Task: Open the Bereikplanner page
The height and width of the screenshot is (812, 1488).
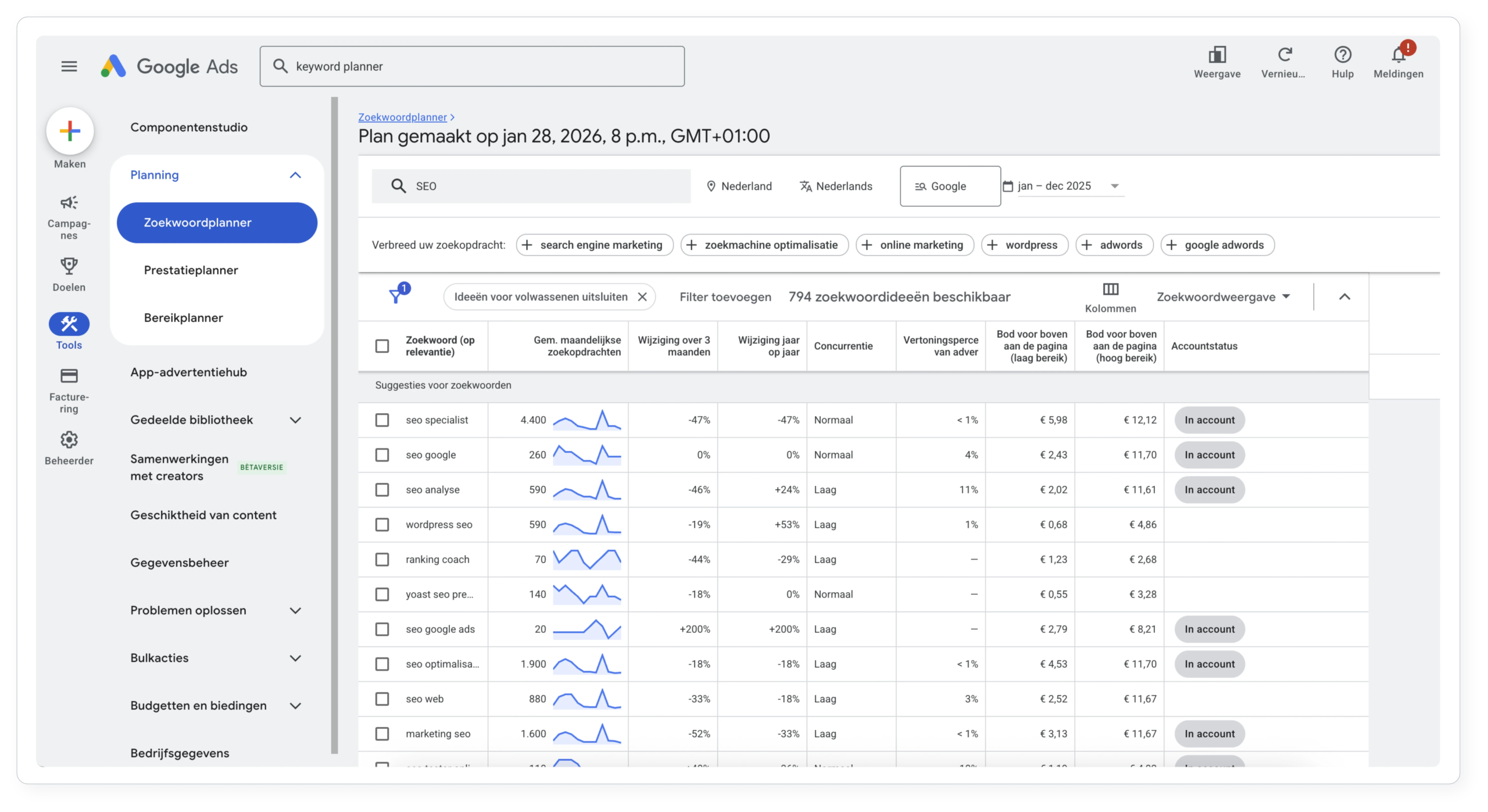Action: (183, 317)
